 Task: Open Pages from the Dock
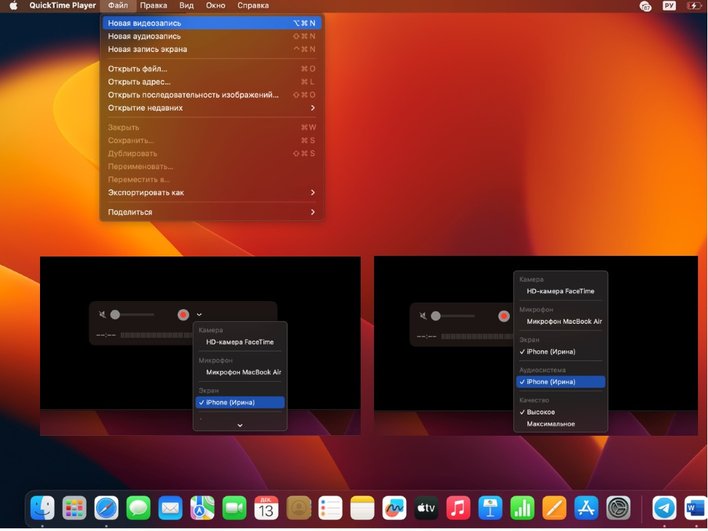554,508
